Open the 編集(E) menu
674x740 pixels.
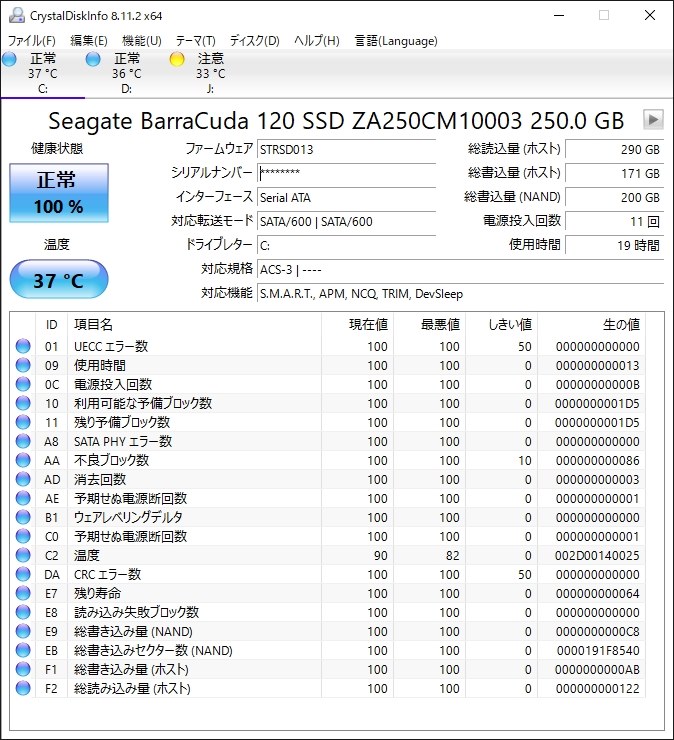pos(89,41)
